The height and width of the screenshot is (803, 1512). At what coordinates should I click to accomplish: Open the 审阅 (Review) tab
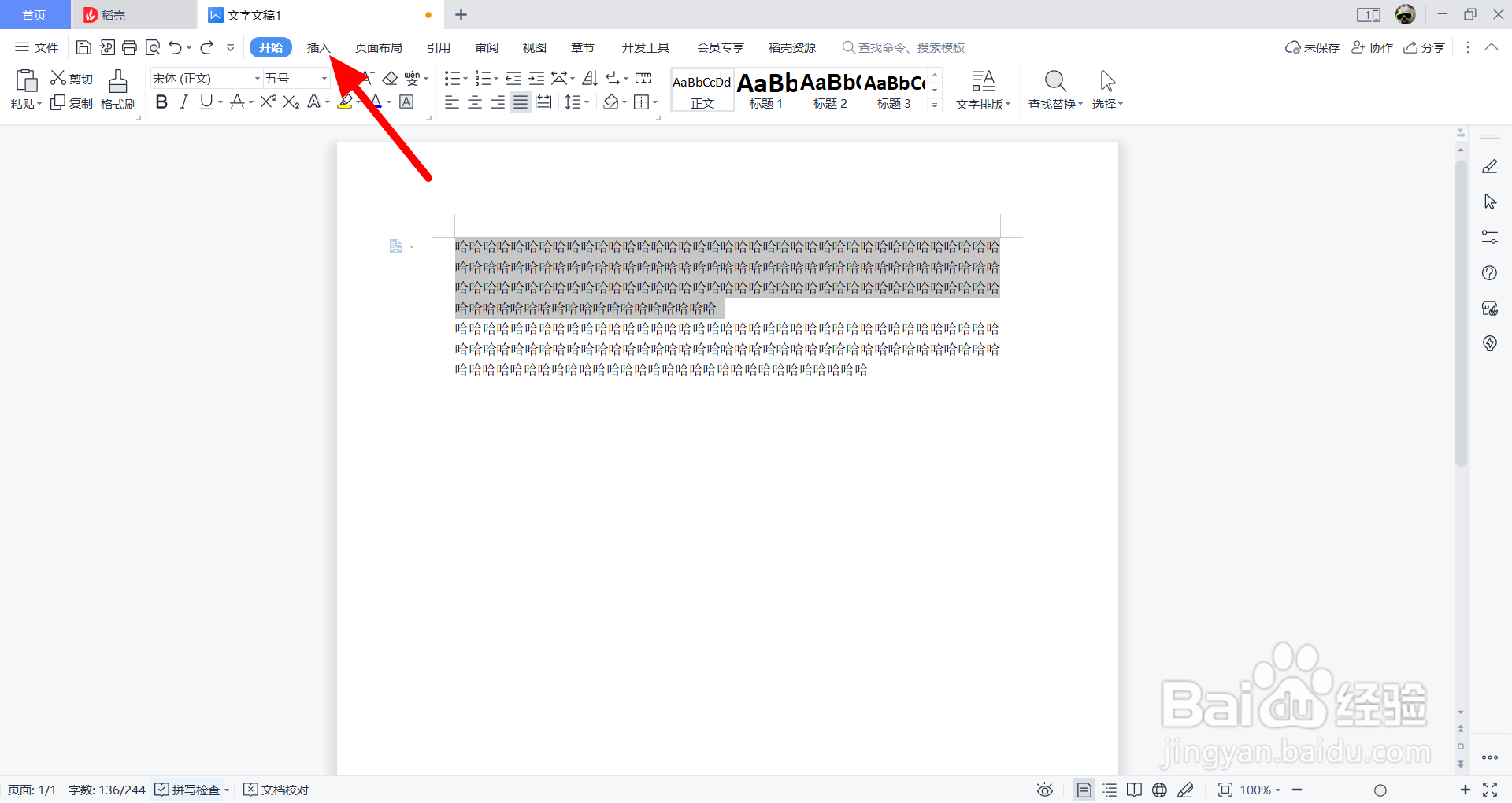pos(487,48)
